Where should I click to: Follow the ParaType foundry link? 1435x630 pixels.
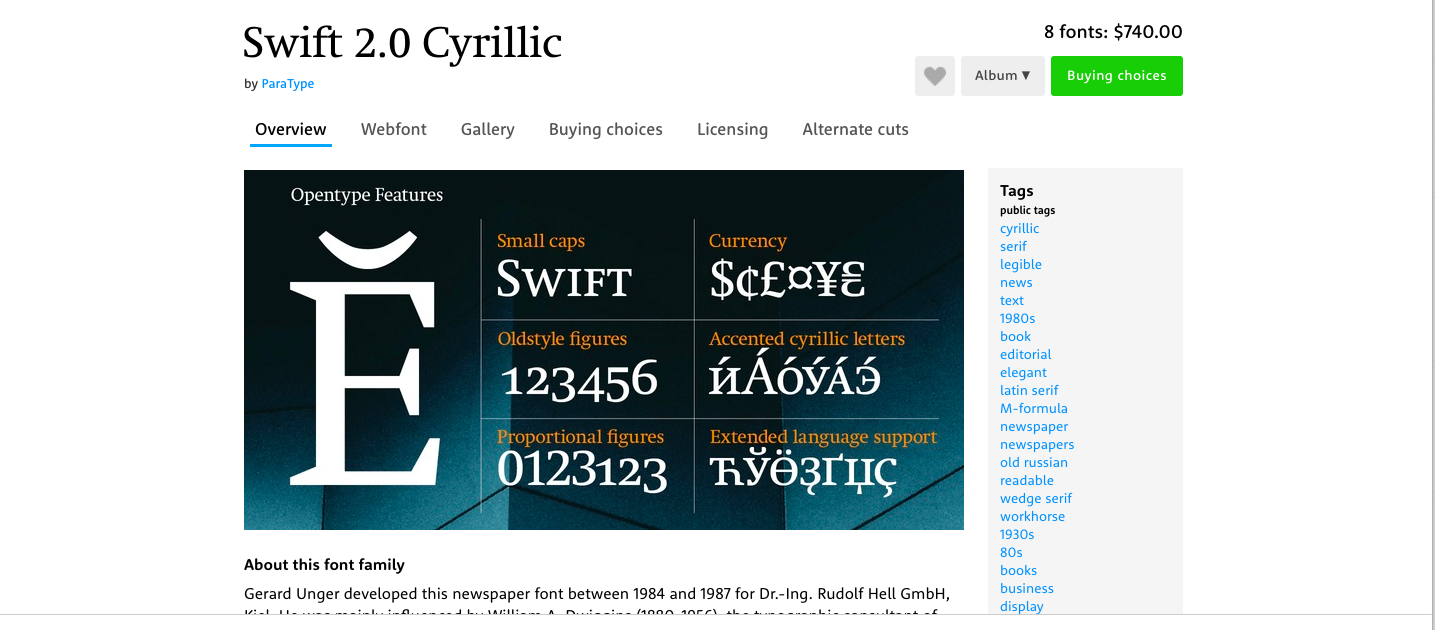click(288, 84)
